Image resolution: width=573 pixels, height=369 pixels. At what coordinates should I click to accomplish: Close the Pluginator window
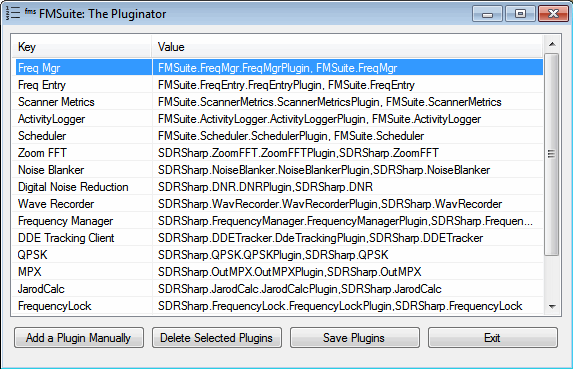point(553,14)
